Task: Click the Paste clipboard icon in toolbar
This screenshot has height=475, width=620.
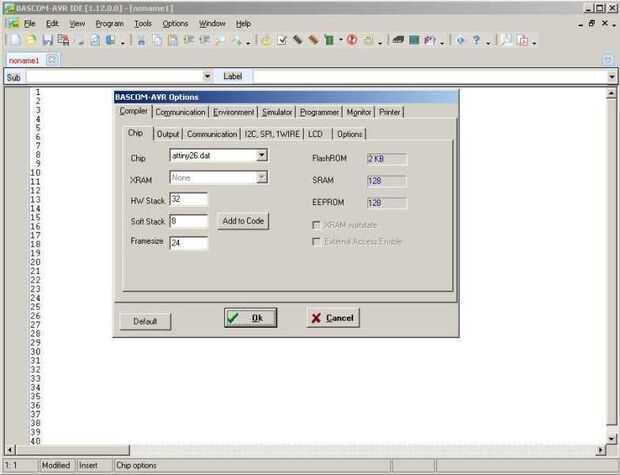Action: (x=173, y=40)
